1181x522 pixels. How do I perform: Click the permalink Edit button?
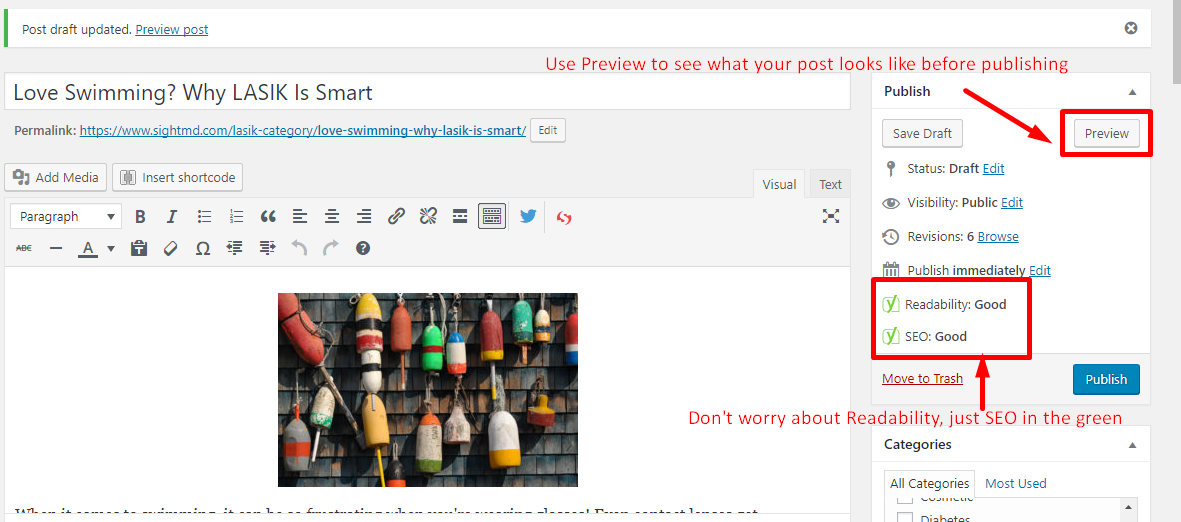point(548,130)
